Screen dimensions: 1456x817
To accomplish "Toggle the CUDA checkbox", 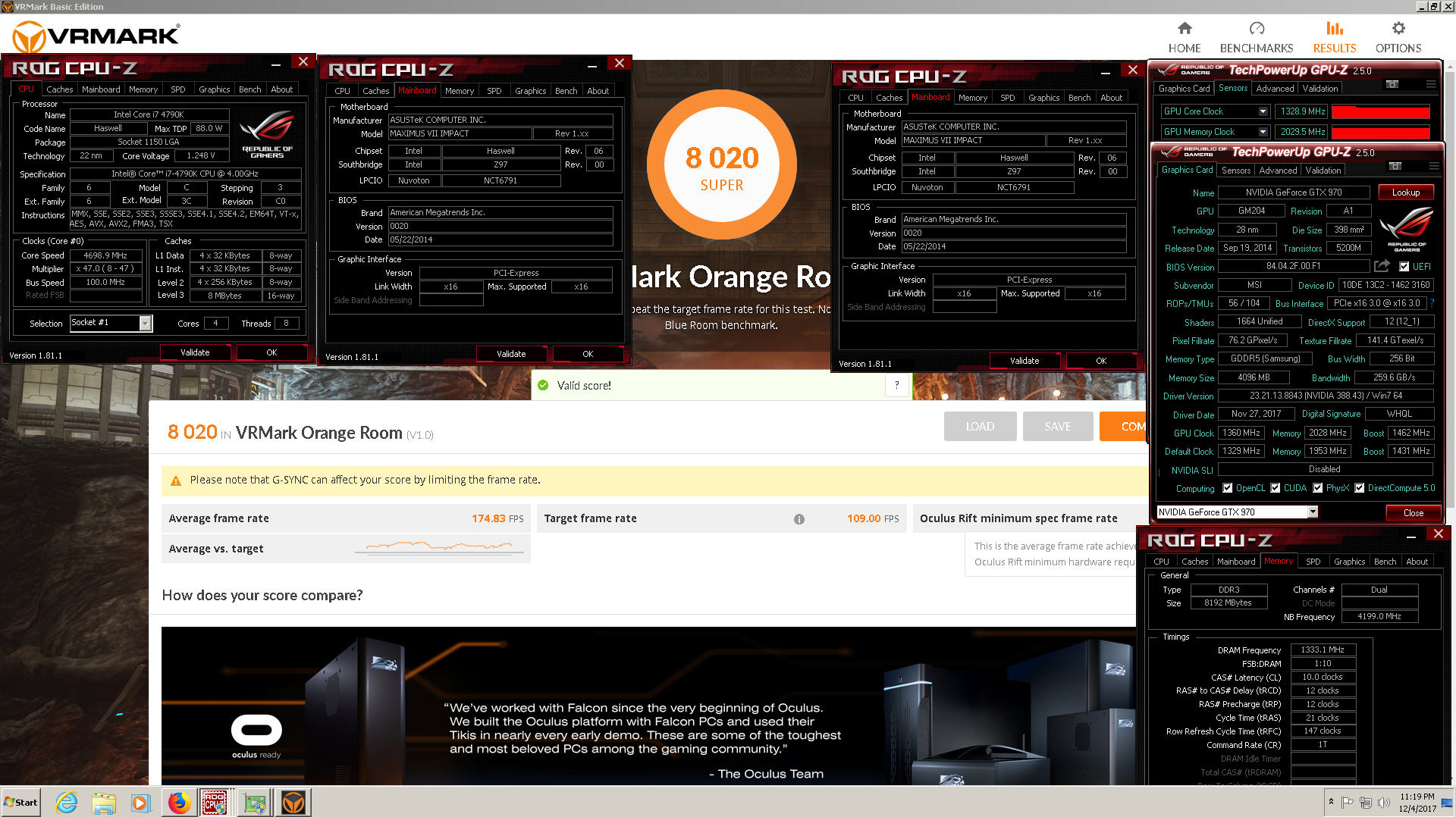I will pyautogui.click(x=1276, y=488).
